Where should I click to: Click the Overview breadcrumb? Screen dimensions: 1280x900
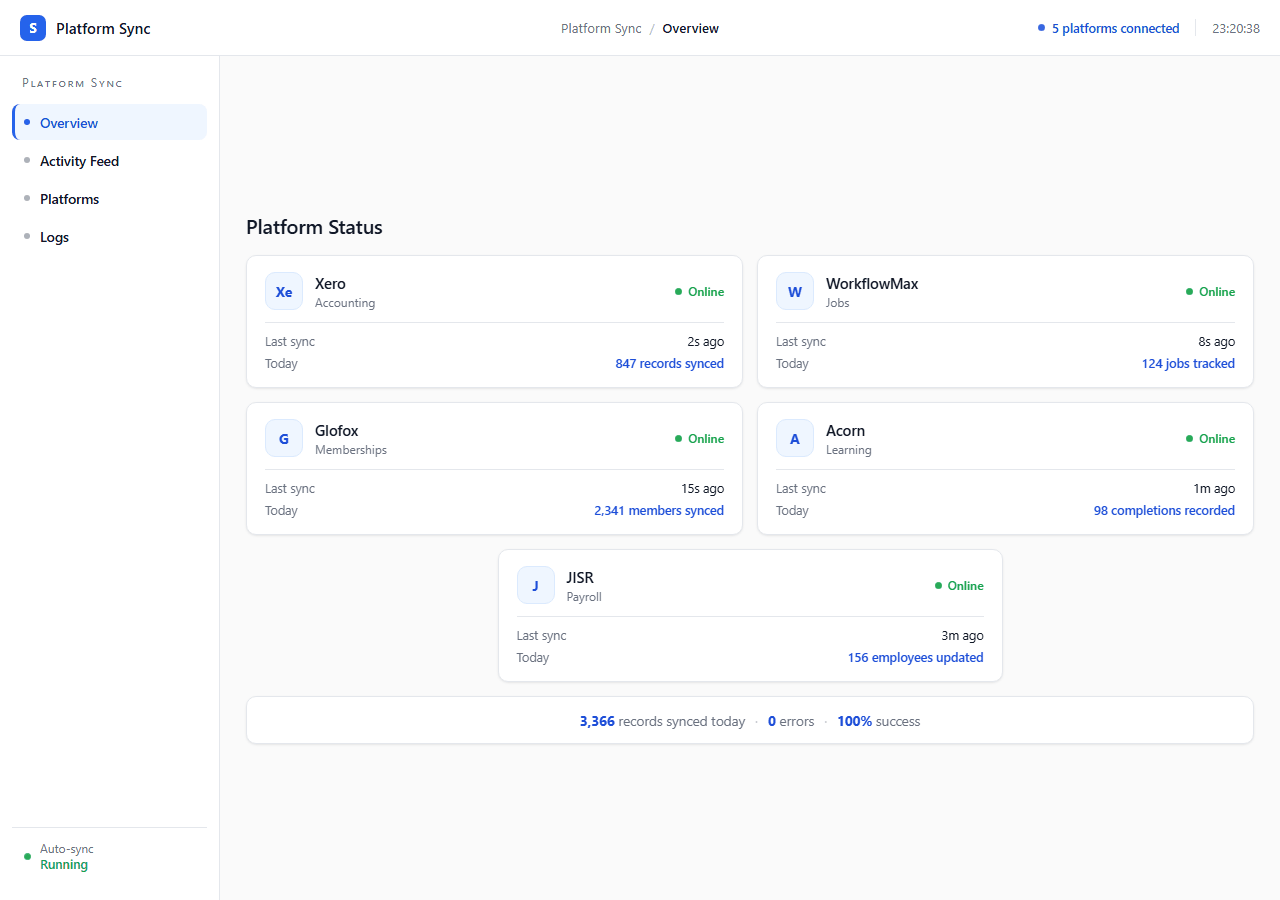pyautogui.click(x=690, y=28)
